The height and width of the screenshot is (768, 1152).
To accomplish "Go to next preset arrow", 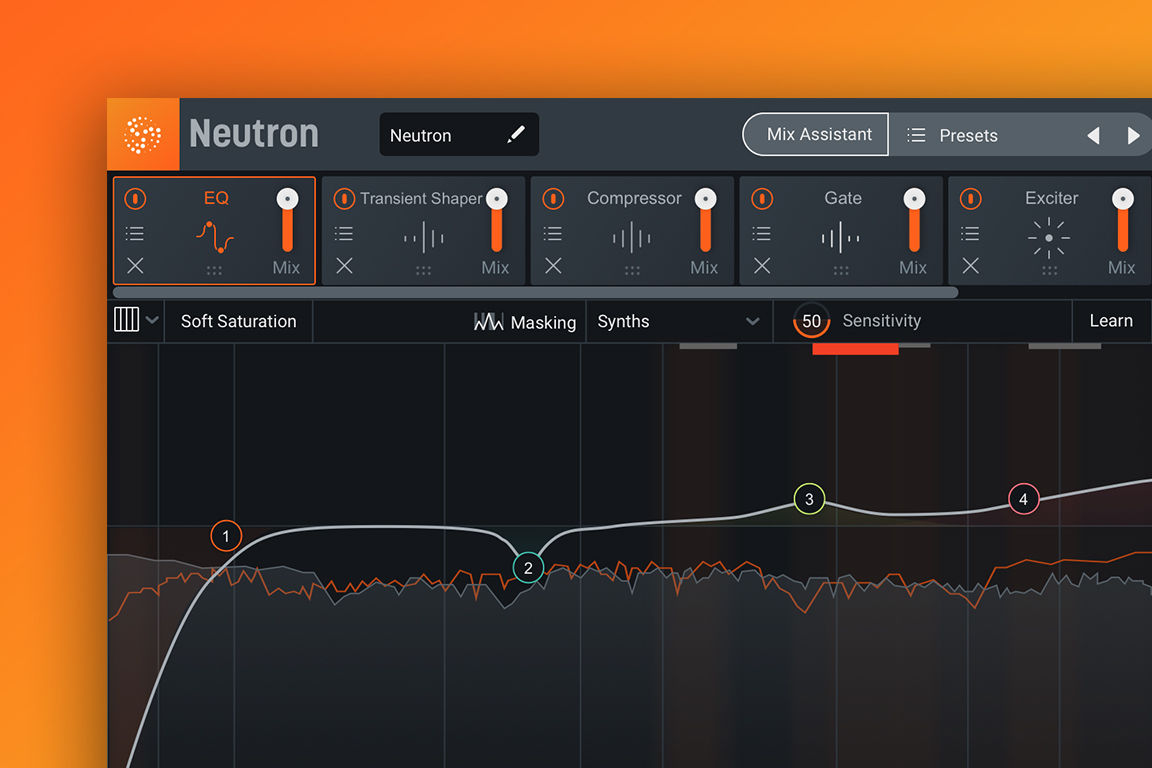I will tap(1133, 135).
